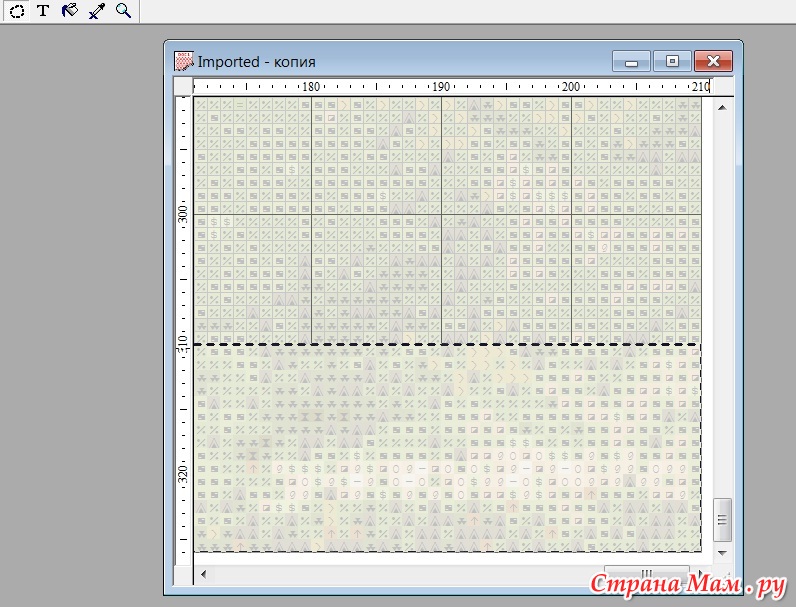The image size is (796, 607).
Task: Click the Imported - копия title bar text
Action: 256,61
